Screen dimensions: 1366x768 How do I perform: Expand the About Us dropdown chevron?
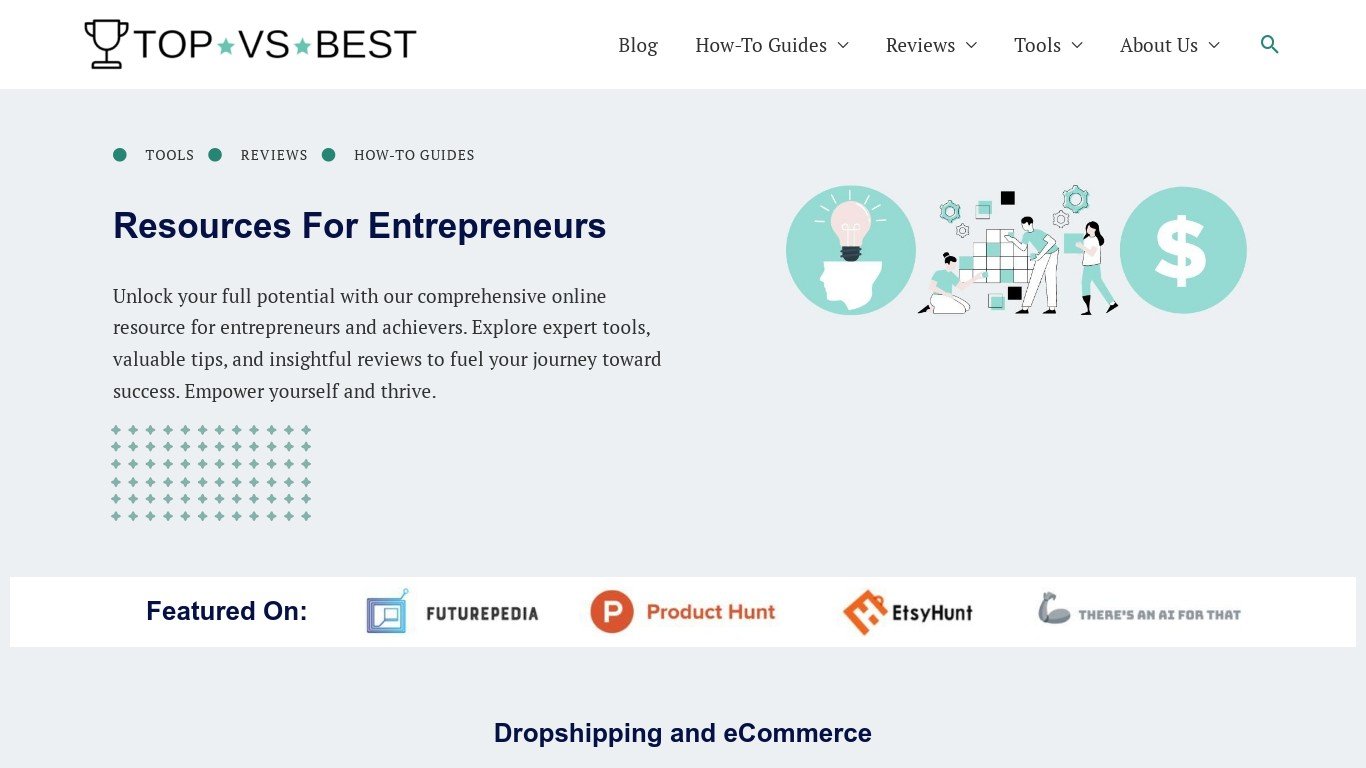[x=1214, y=45]
